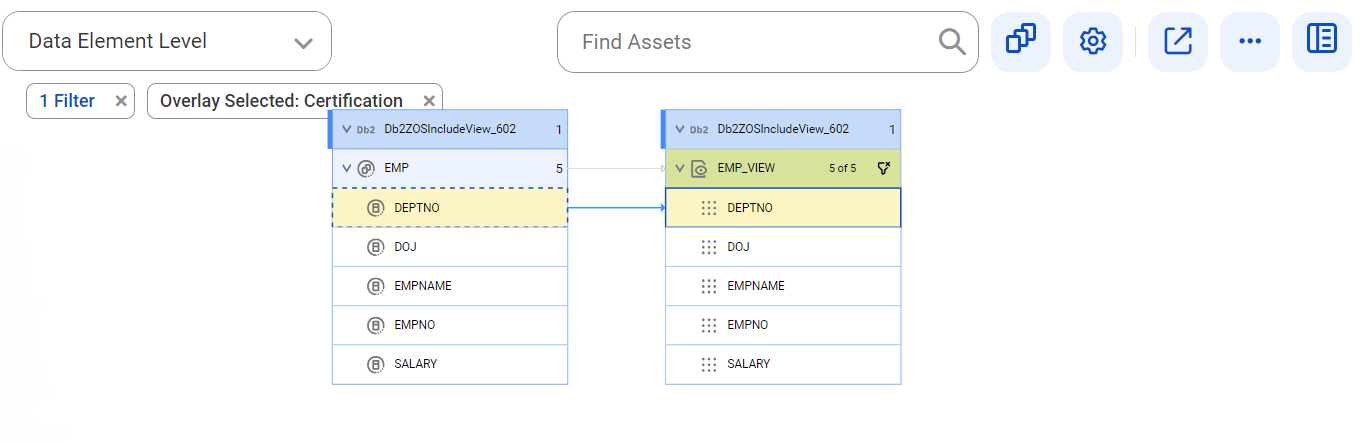Click grid icon beside EMP_VIEW DEPTNO
1365x443 pixels.
point(709,208)
